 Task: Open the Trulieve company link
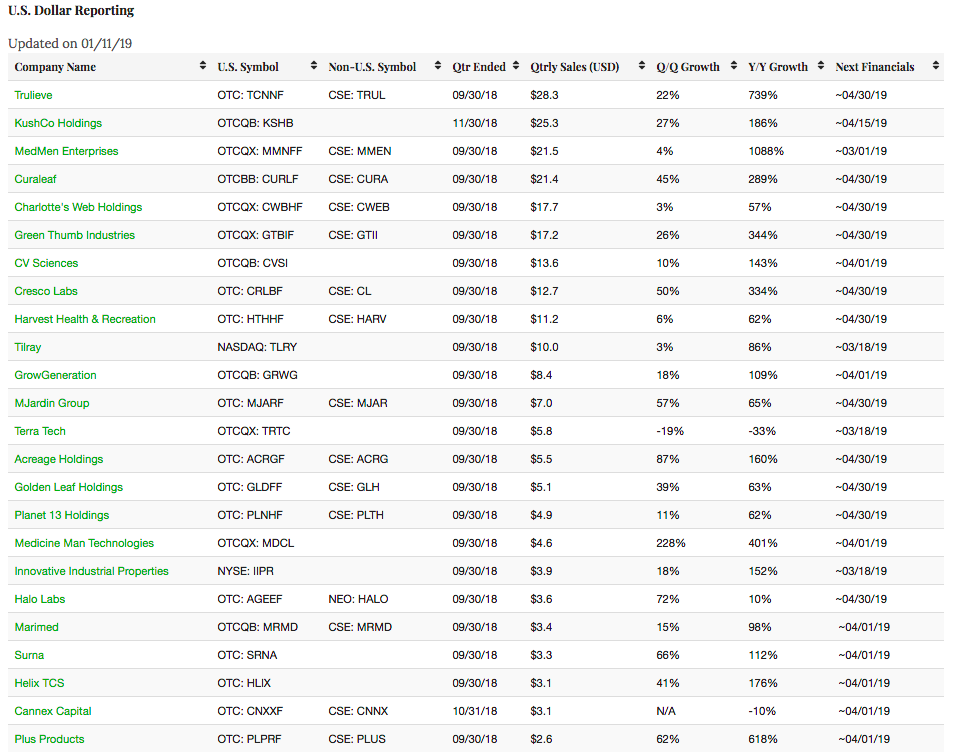33,95
